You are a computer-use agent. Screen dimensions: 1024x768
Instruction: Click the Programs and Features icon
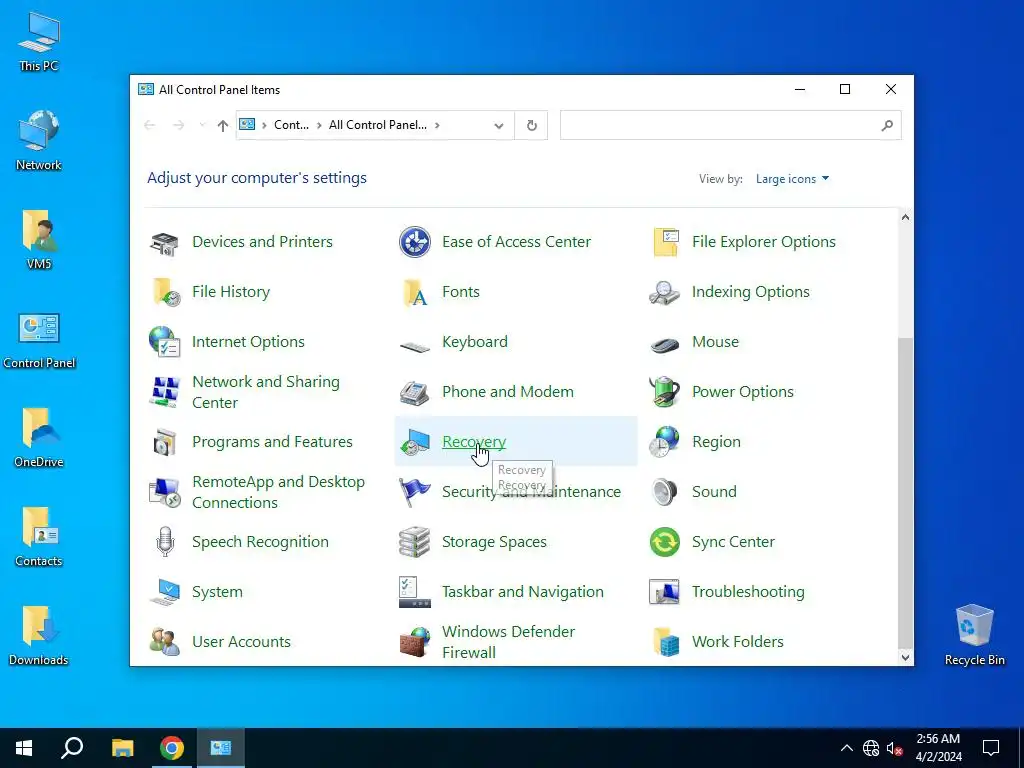164,442
